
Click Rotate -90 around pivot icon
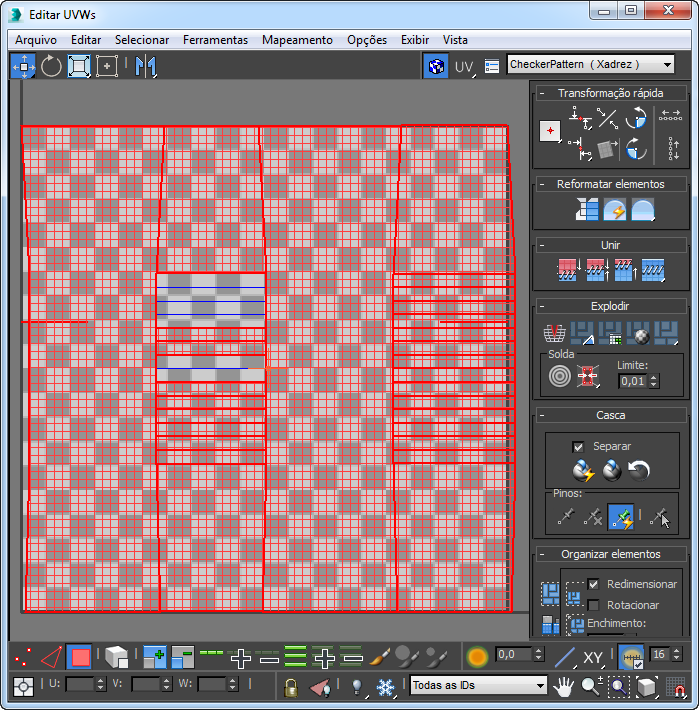point(636,149)
